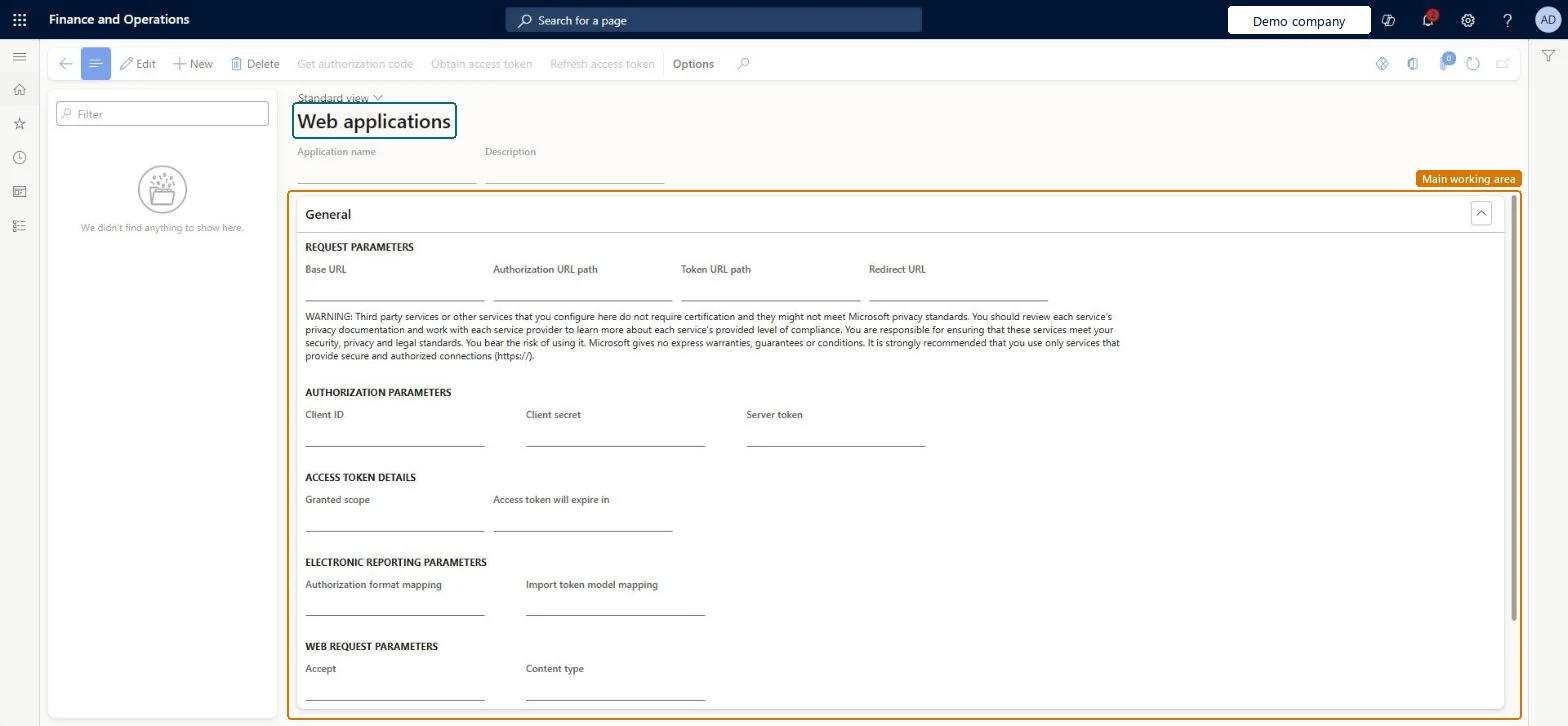Focus the Search for a page box
Viewport: 1568px width, 726px height.
coord(714,20)
